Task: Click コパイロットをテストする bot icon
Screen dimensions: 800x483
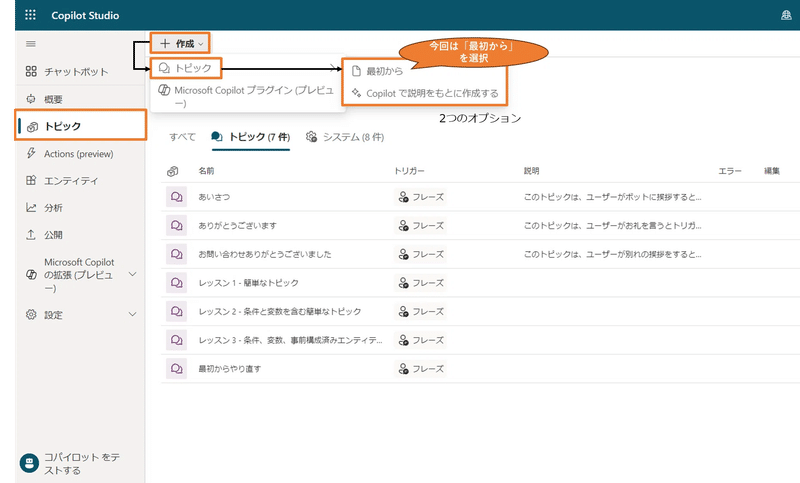Action: [29, 463]
